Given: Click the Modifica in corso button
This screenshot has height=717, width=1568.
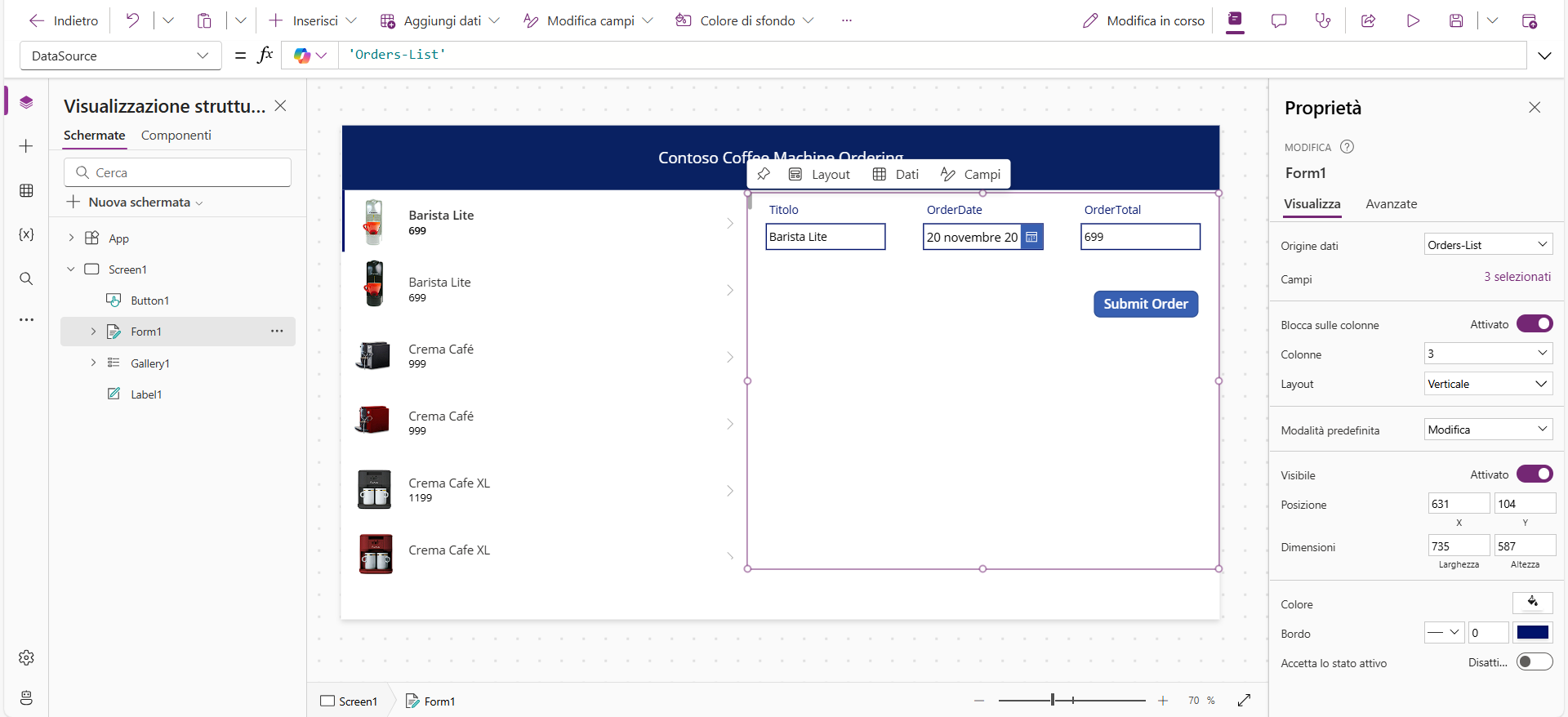Looking at the screenshot, I should [x=1143, y=20].
